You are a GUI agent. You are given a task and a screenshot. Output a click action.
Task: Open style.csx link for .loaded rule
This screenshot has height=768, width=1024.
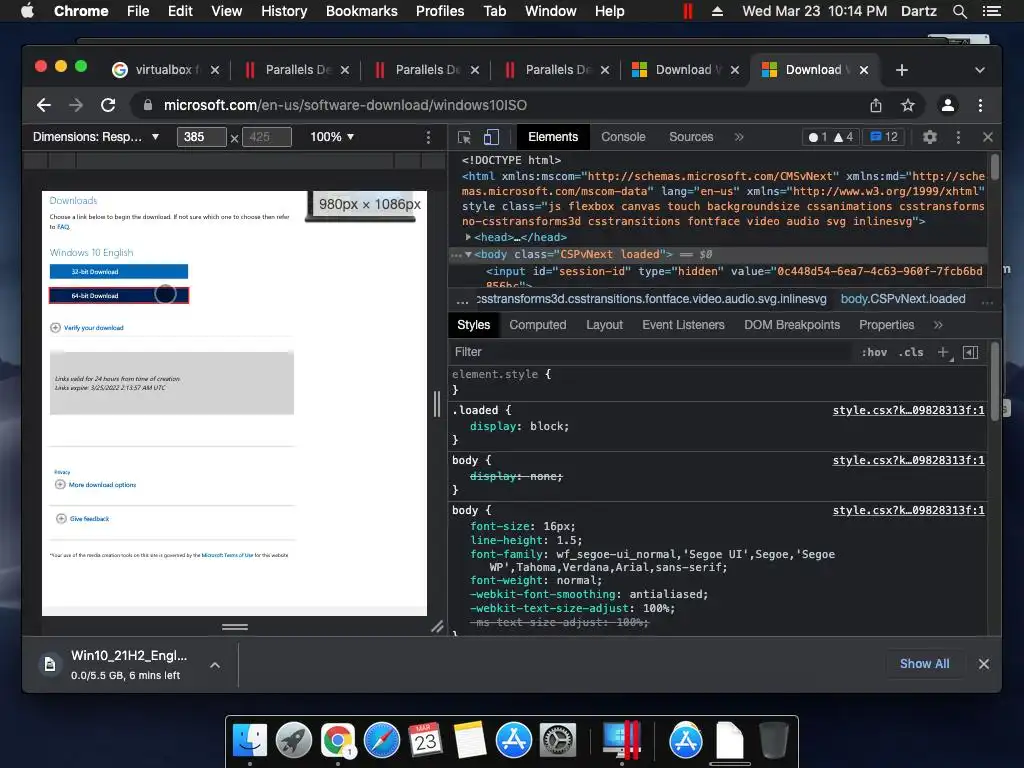point(908,410)
